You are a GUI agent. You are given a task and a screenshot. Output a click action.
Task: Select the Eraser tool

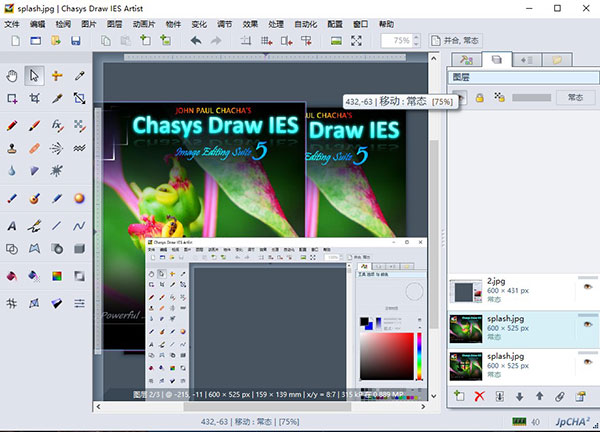(34, 148)
